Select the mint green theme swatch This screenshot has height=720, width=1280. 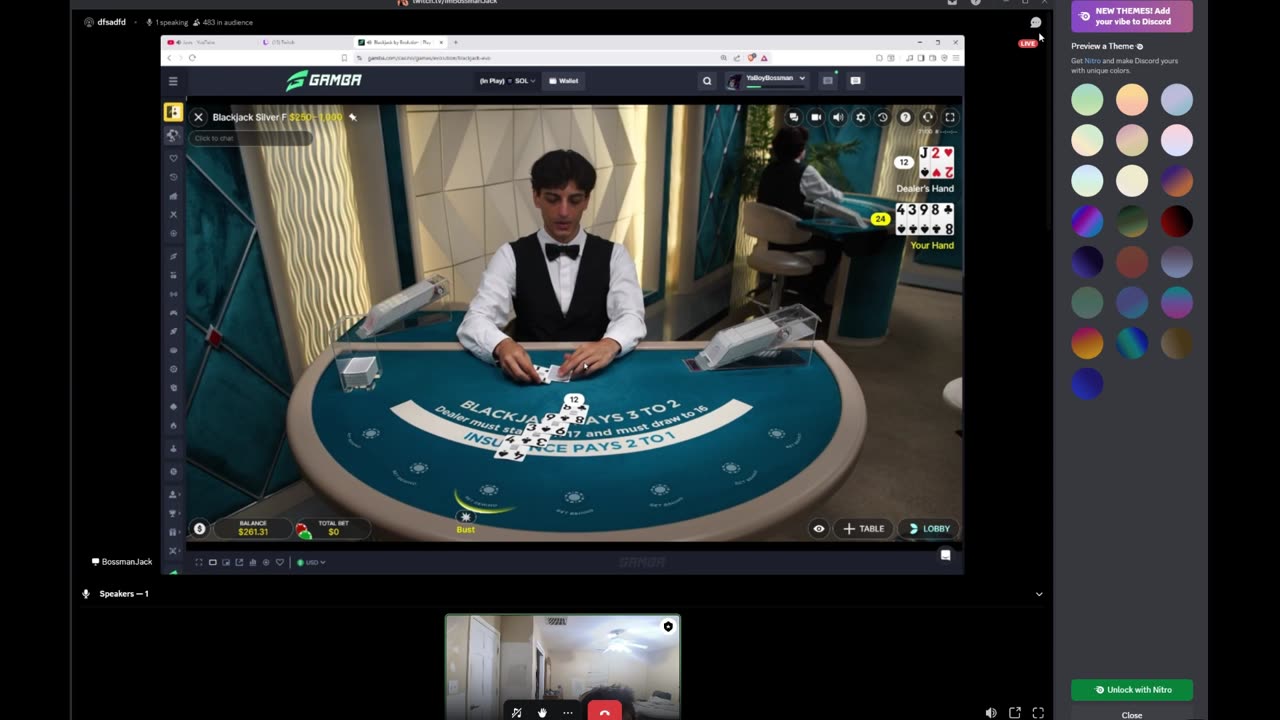coord(1087,100)
